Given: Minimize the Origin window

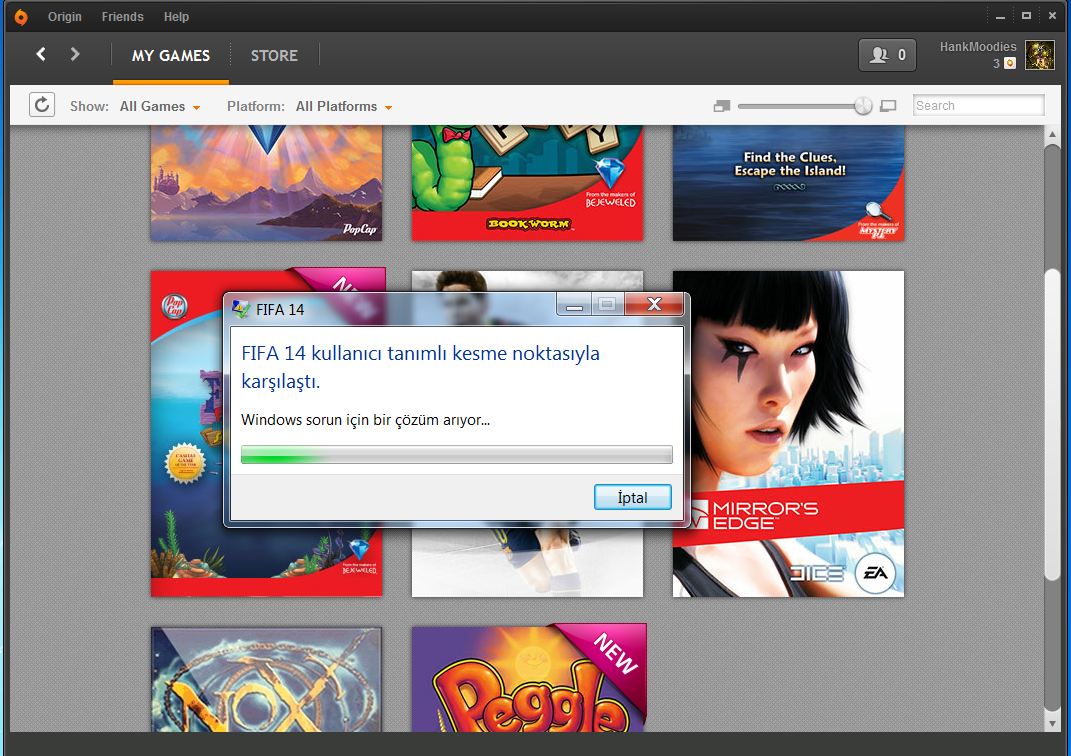Looking at the screenshot, I should [x=1000, y=16].
